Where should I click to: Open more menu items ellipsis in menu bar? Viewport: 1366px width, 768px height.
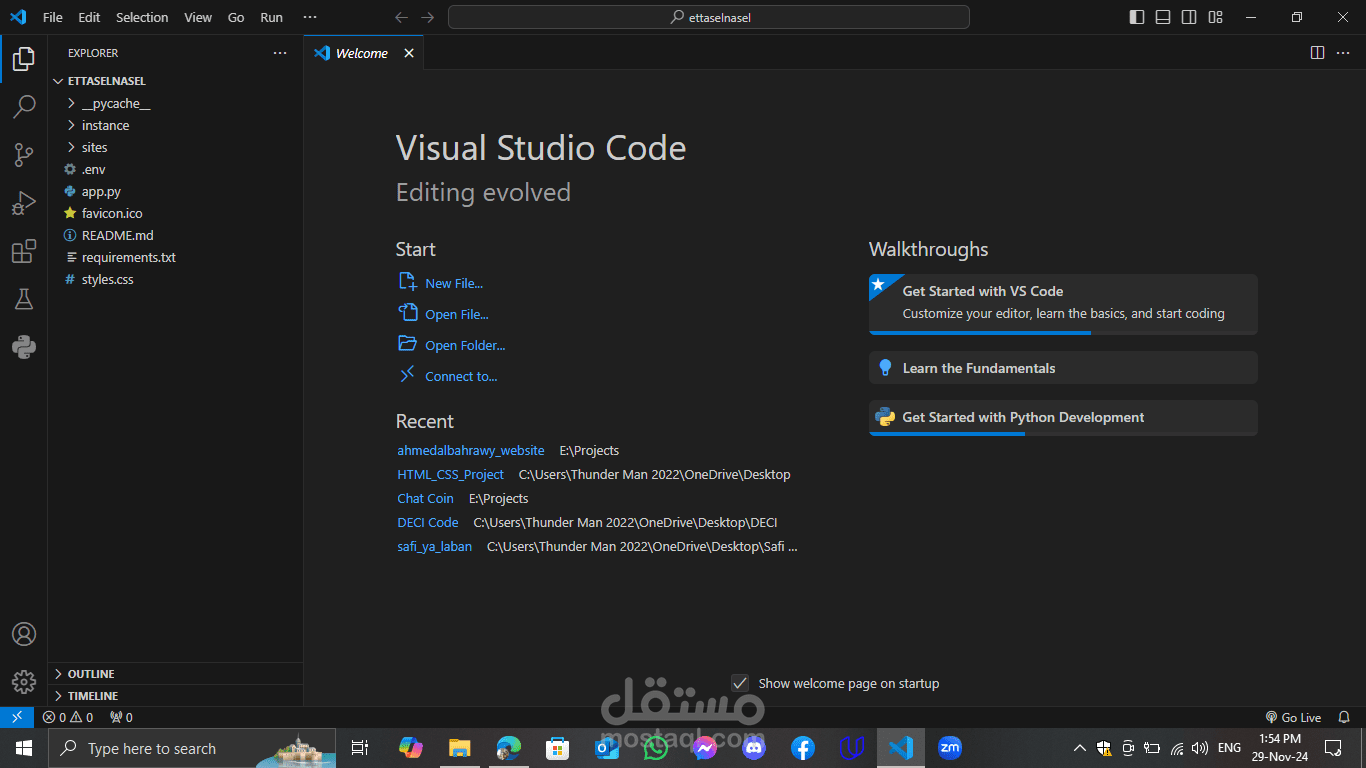point(310,17)
